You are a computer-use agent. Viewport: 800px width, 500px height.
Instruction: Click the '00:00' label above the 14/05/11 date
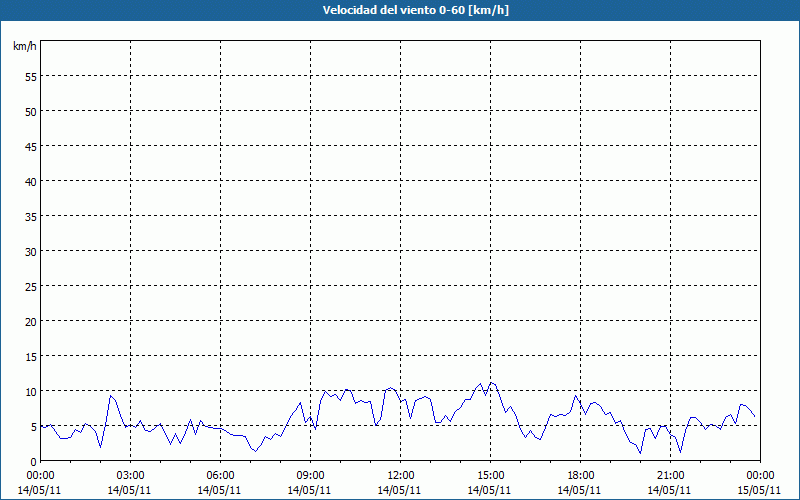tap(40, 476)
